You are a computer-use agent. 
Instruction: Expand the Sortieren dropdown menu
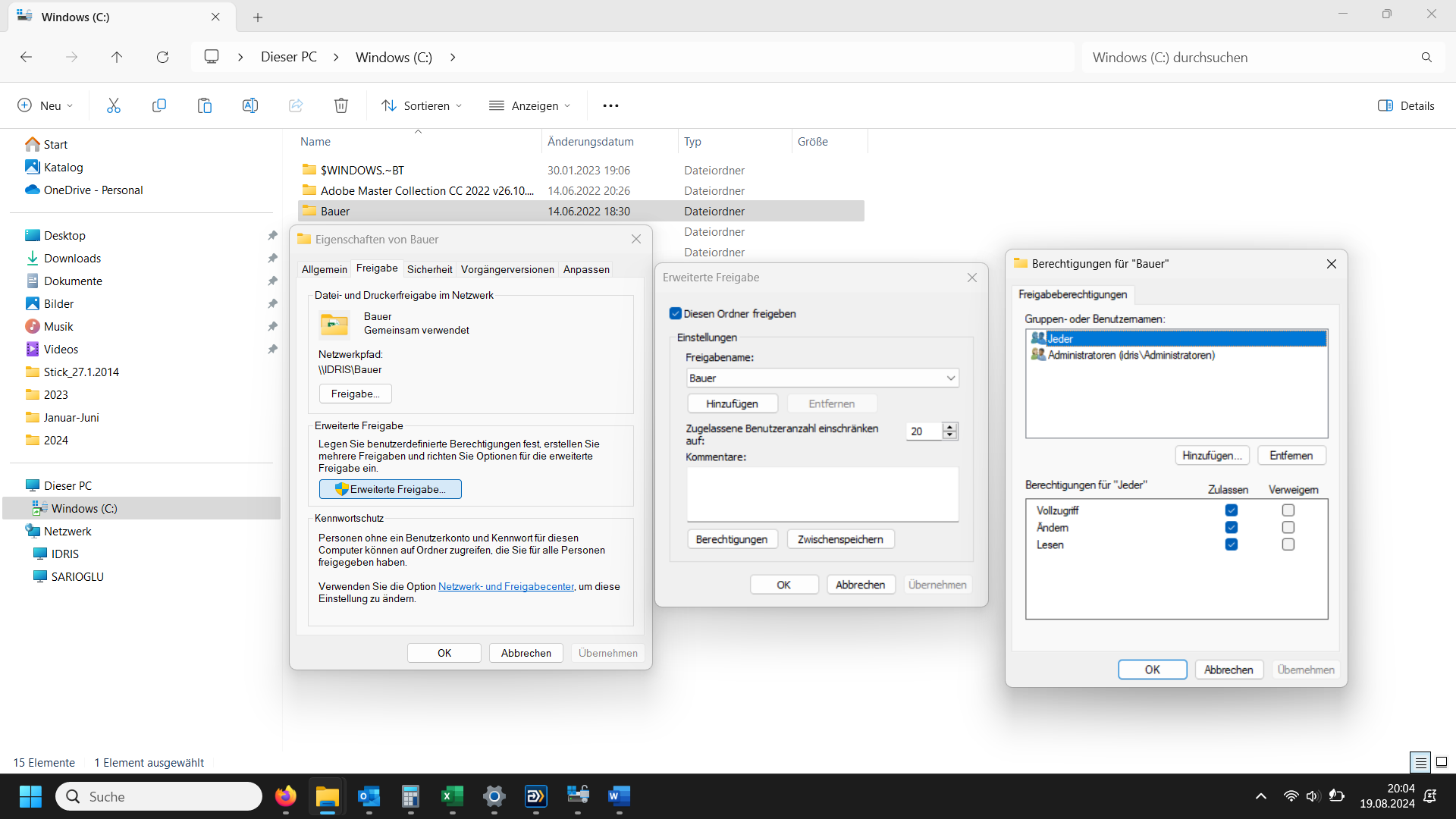(x=422, y=105)
